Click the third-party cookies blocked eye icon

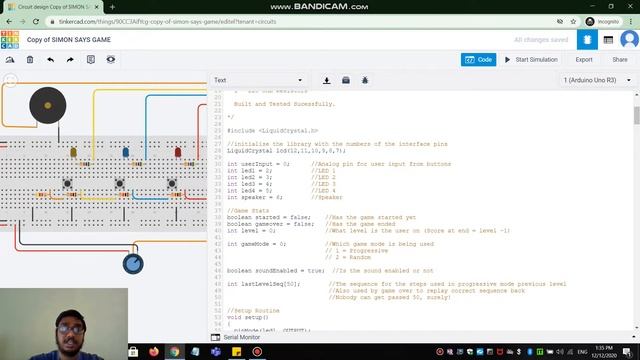tap(560, 22)
